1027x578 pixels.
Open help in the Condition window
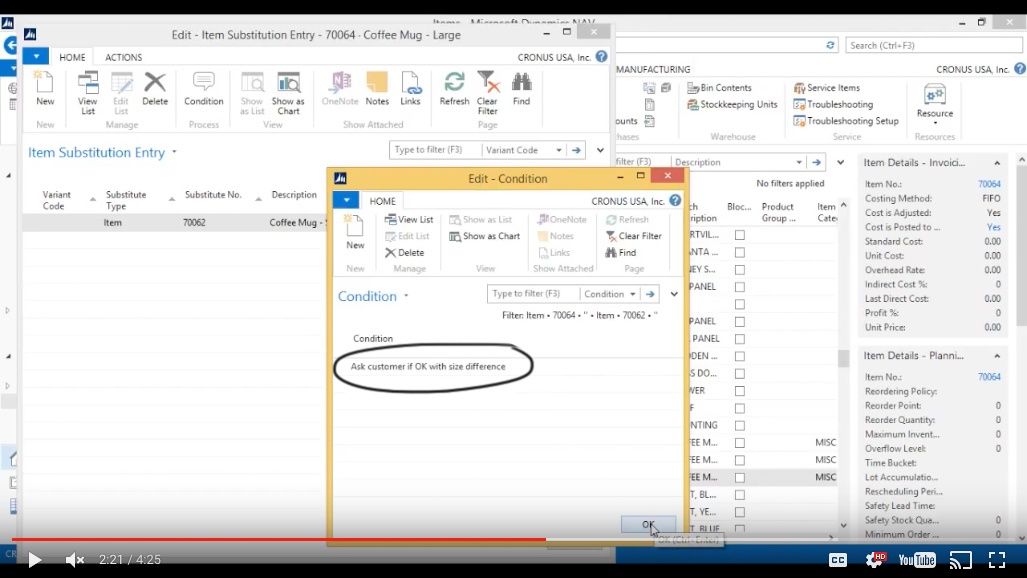675,201
